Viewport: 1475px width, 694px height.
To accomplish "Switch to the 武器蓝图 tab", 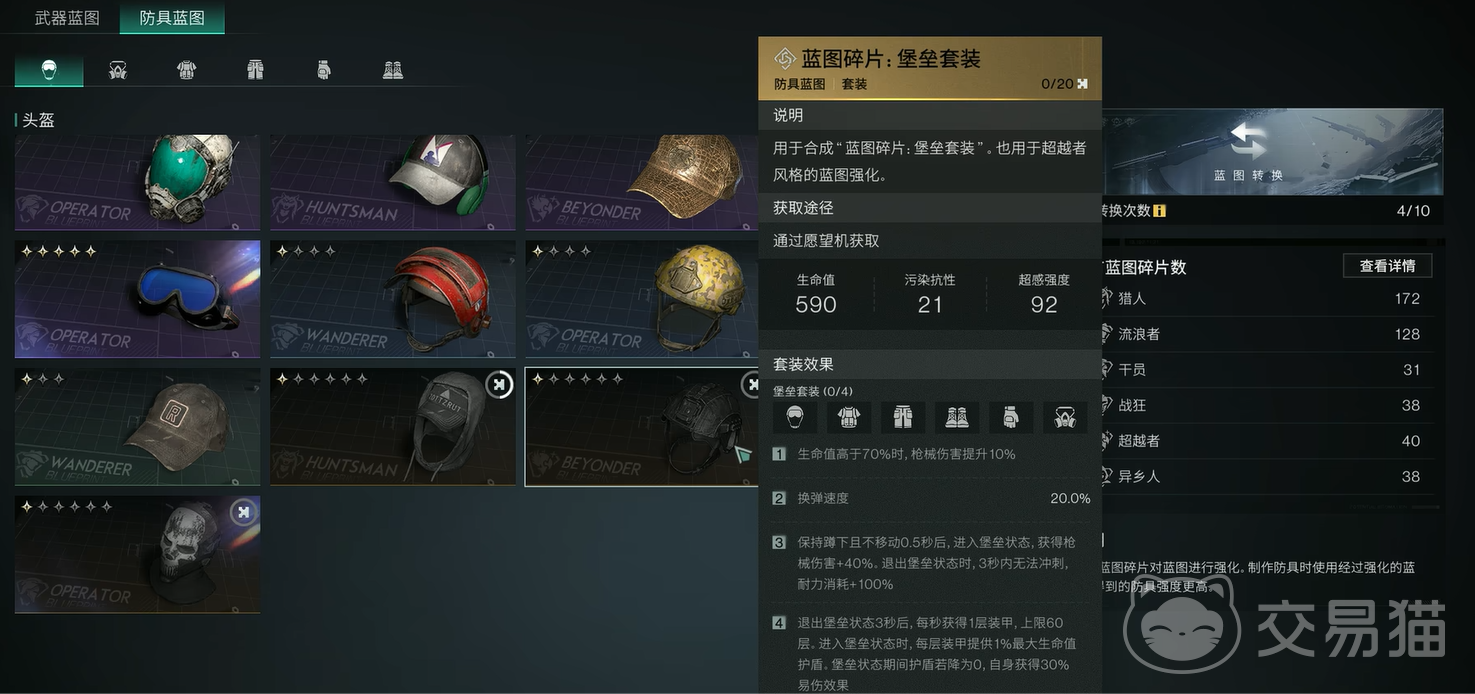I will pyautogui.click(x=67, y=18).
